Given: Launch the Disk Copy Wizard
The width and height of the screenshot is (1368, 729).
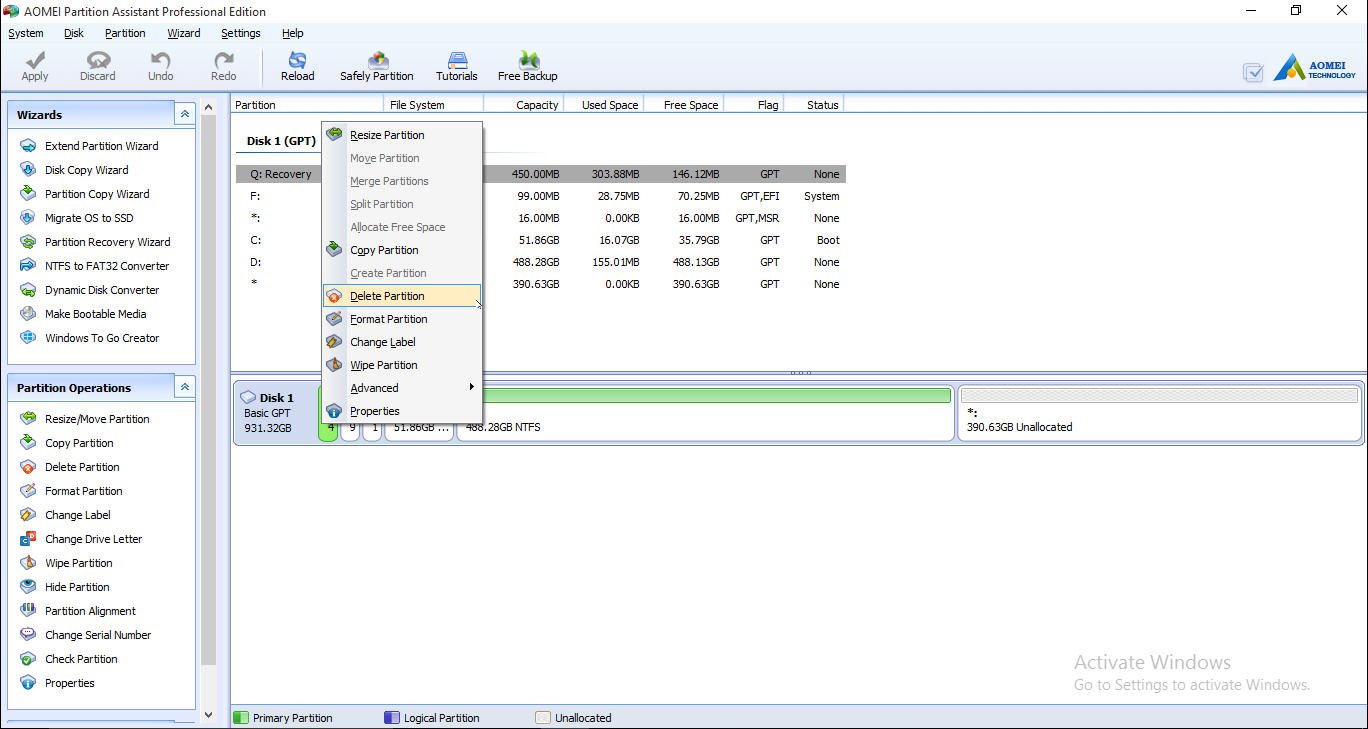Looking at the screenshot, I should (74, 170).
